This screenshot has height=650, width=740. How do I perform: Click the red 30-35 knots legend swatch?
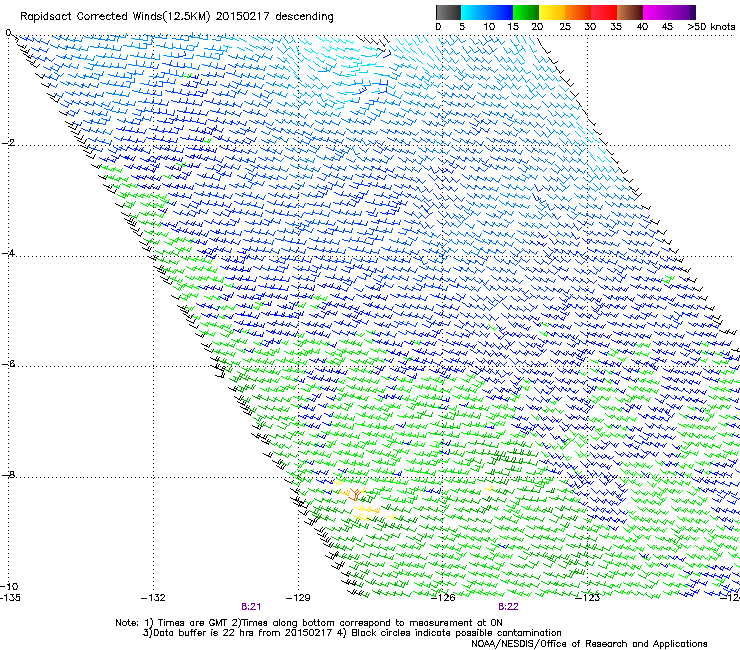pos(604,12)
